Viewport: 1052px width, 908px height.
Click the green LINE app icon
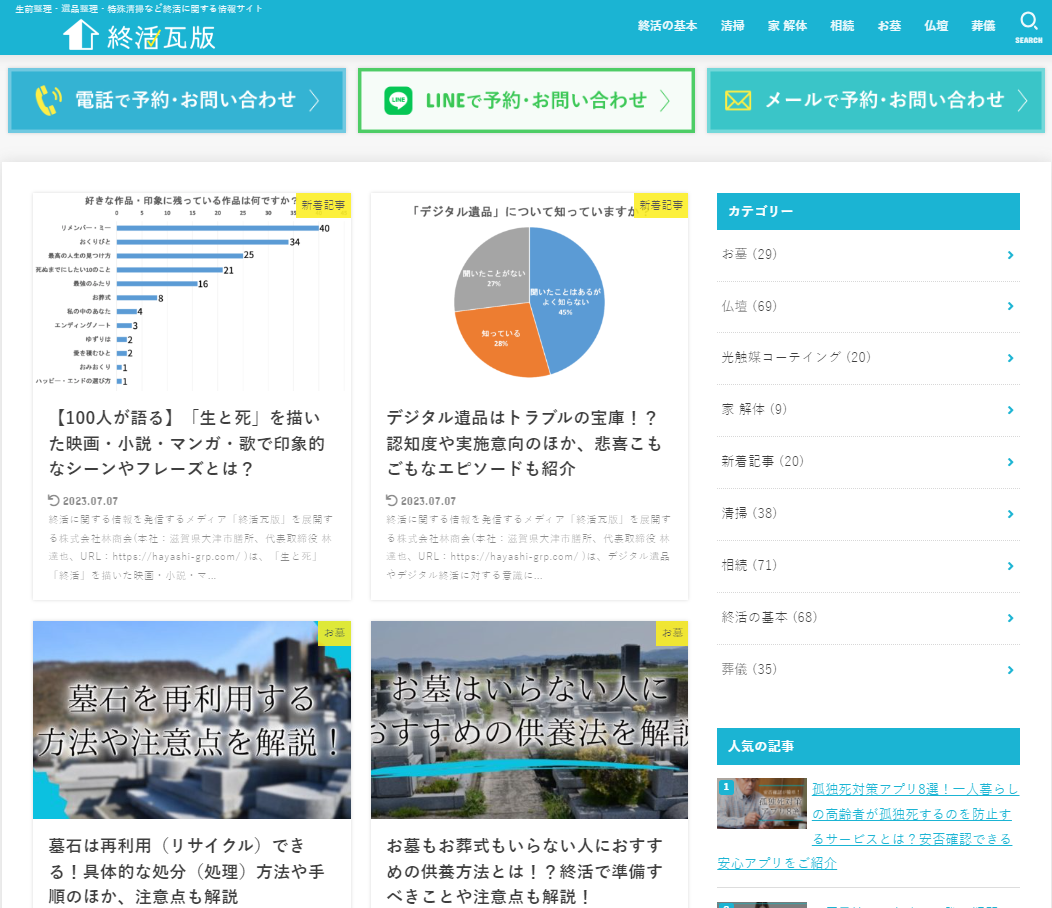[399, 101]
